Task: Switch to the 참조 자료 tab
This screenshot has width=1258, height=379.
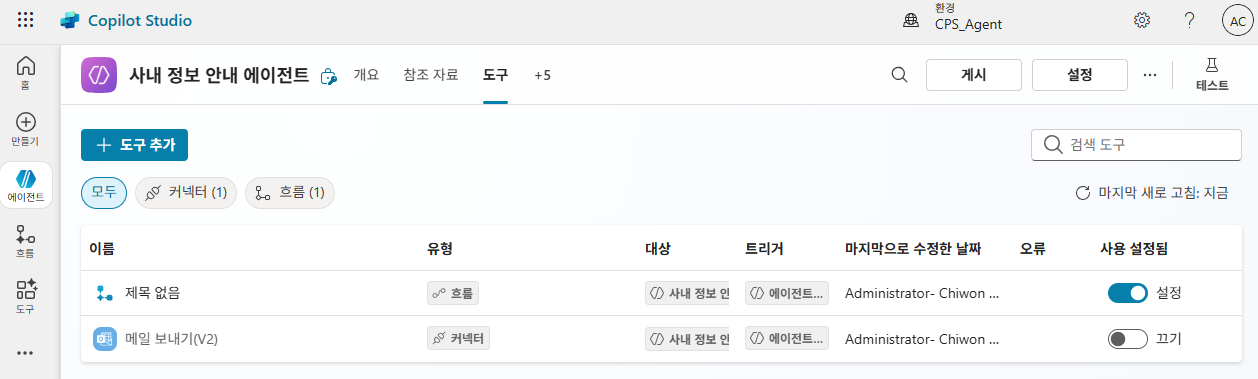Action: point(431,75)
